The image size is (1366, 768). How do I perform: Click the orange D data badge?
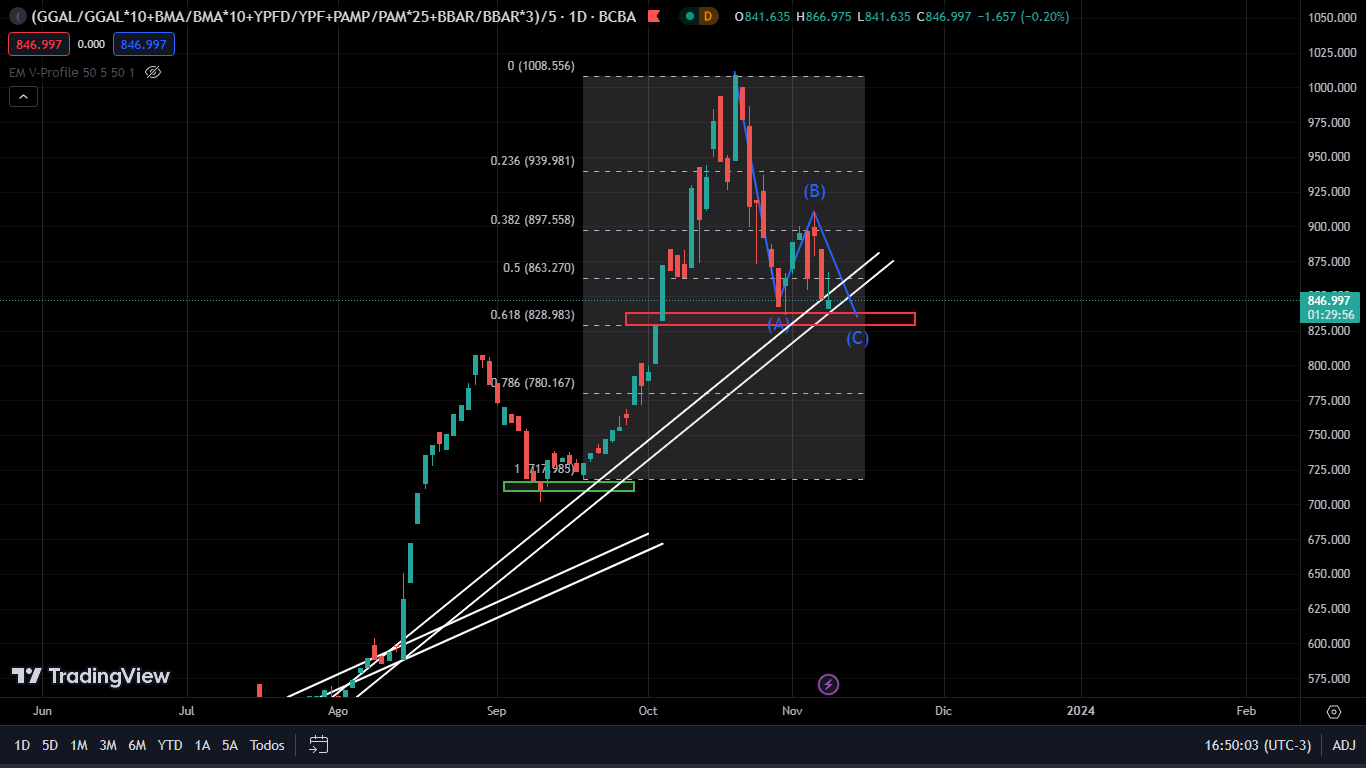709,17
